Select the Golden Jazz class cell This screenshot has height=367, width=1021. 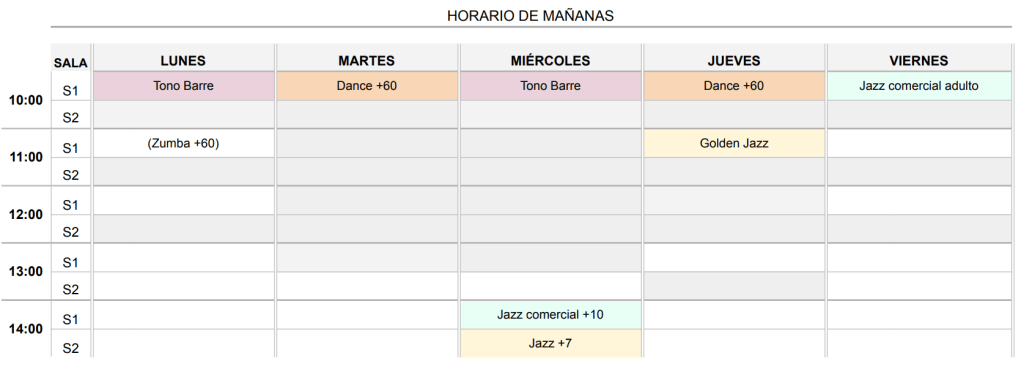(734, 143)
